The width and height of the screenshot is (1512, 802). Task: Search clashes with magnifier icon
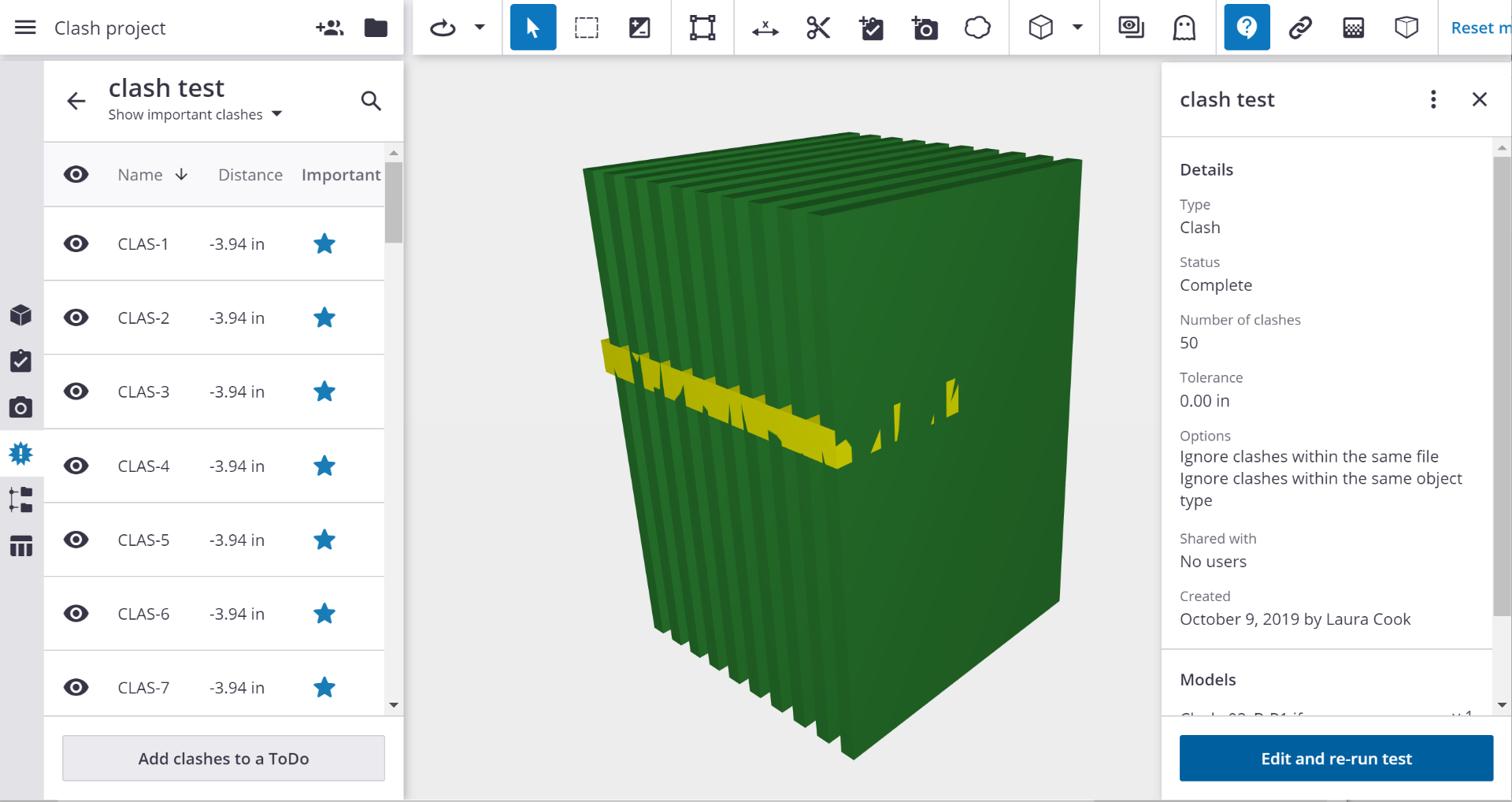[371, 101]
